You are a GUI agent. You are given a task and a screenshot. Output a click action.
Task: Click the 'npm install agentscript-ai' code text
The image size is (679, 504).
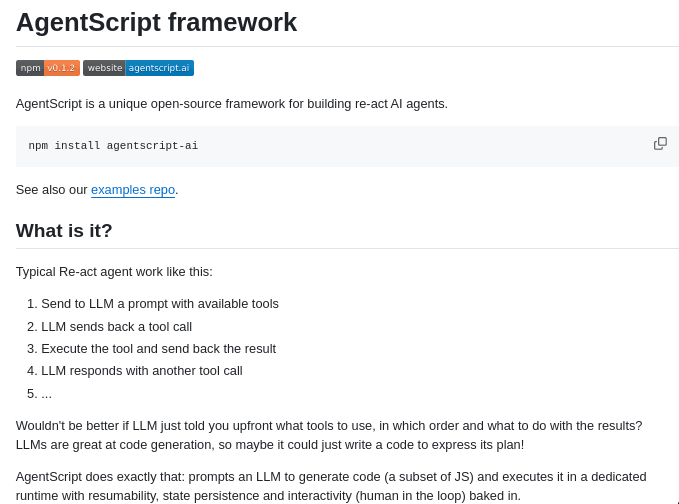[x=113, y=146]
